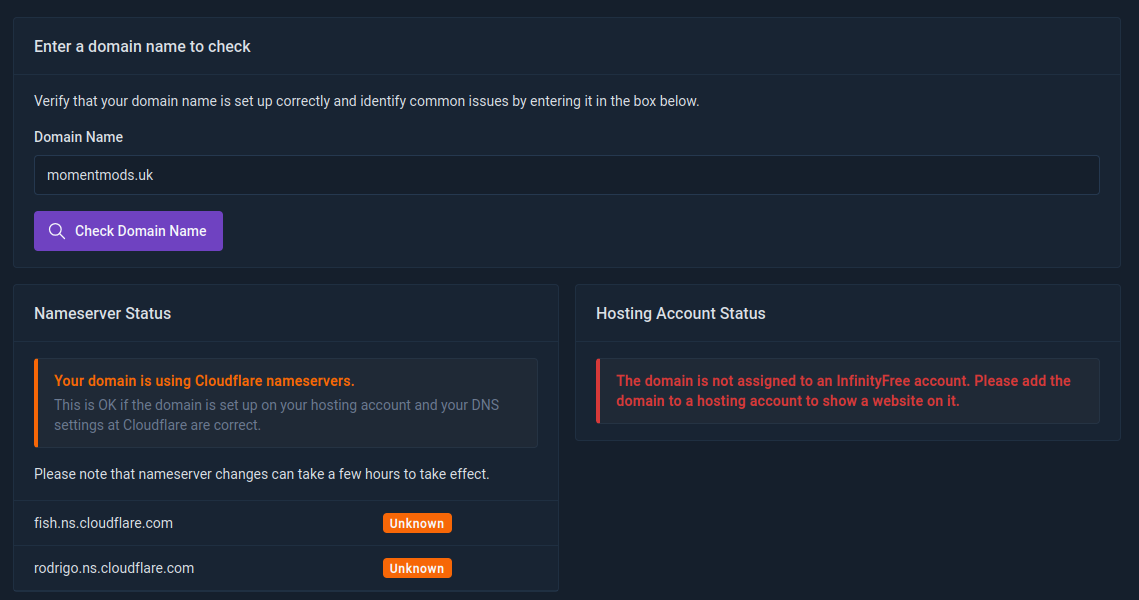Viewport: 1139px width, 600px height.
Task: Select fish.ns.cloudflare.com nameserver row text
Action: 103,523
